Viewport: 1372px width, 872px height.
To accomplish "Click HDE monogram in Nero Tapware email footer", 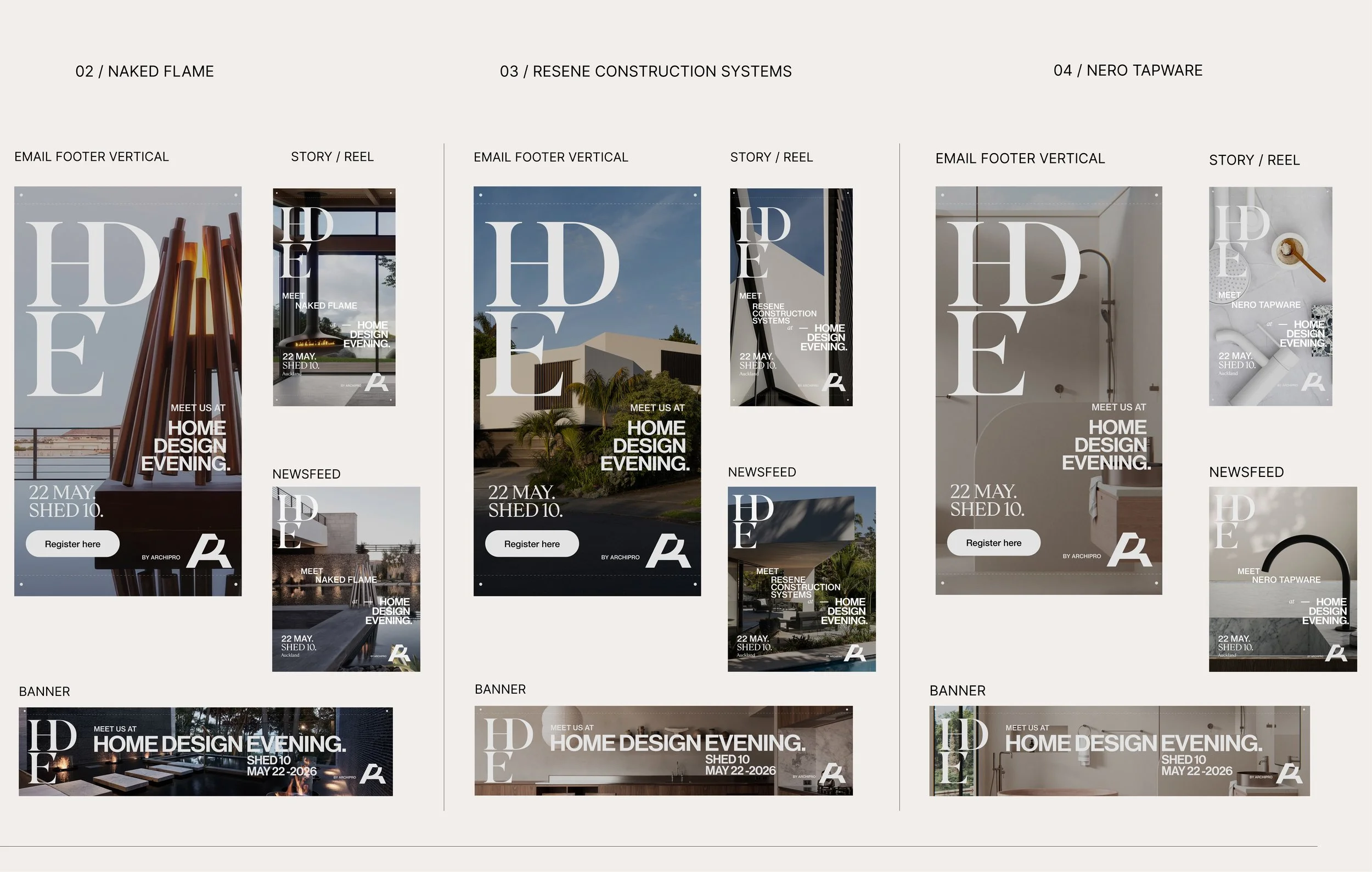I will click(x=1014, y=308).
